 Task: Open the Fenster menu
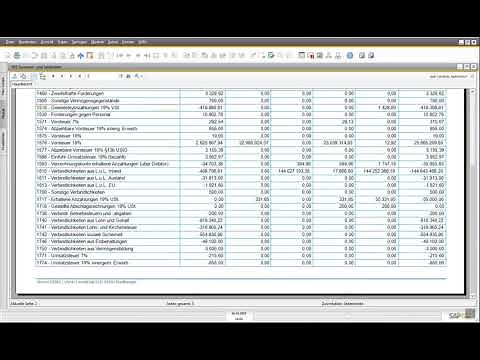[x=128, y=42]
